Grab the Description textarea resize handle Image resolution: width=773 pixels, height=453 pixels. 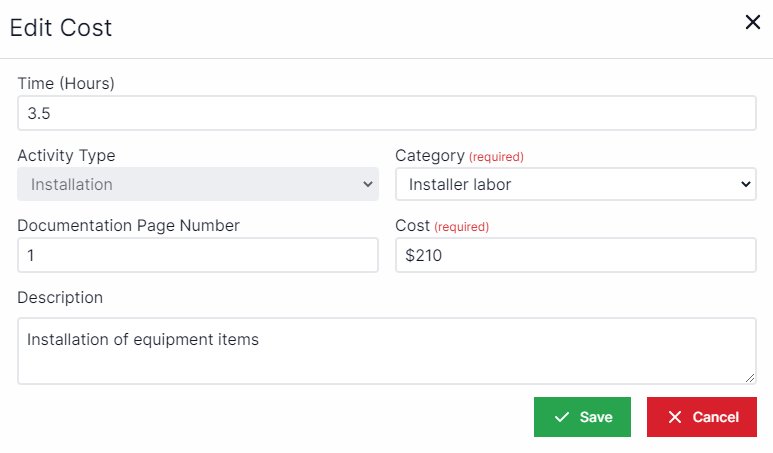coord(750,378)
